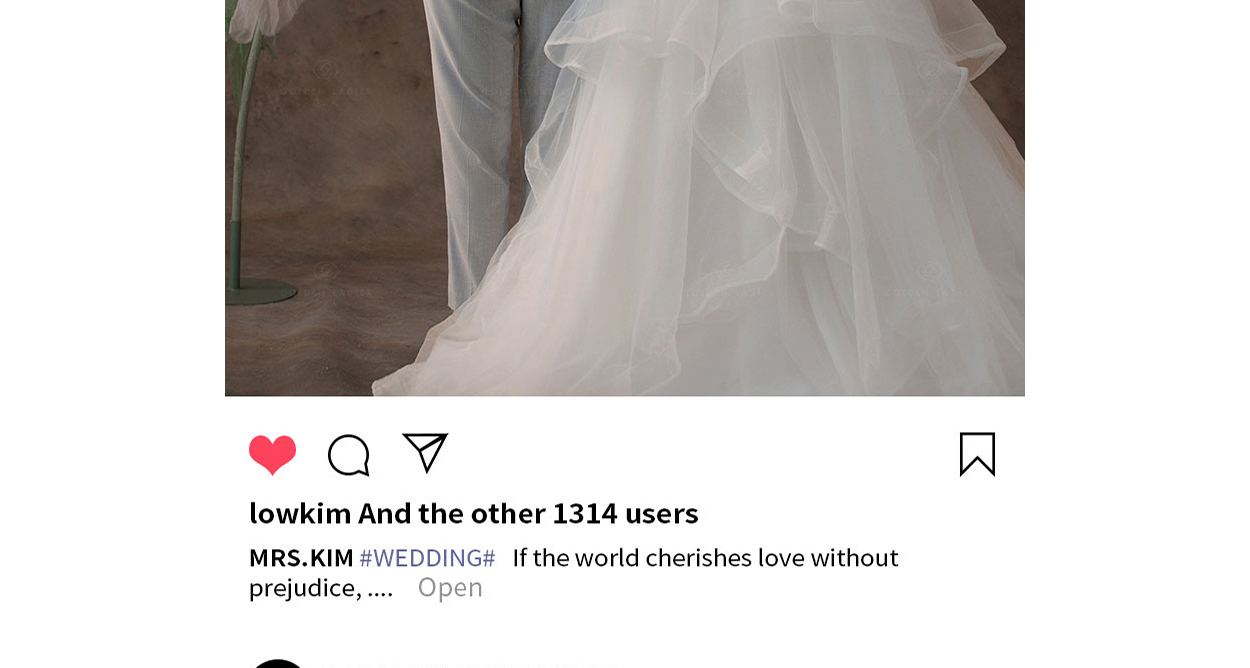The image size is (1250, 668).
Task: Open comments with the speech bubble icon
Action: pos(349,455)
